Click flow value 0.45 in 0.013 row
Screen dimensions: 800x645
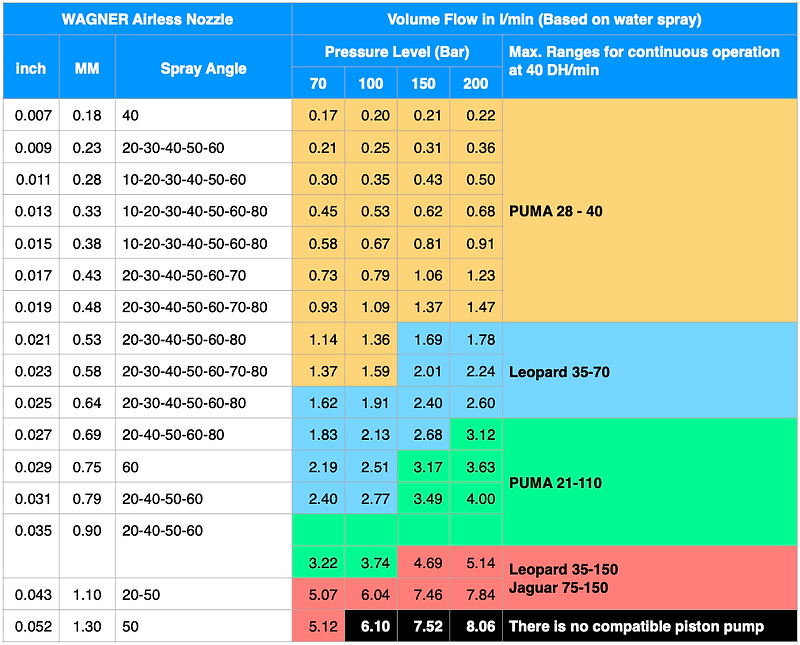322,211
